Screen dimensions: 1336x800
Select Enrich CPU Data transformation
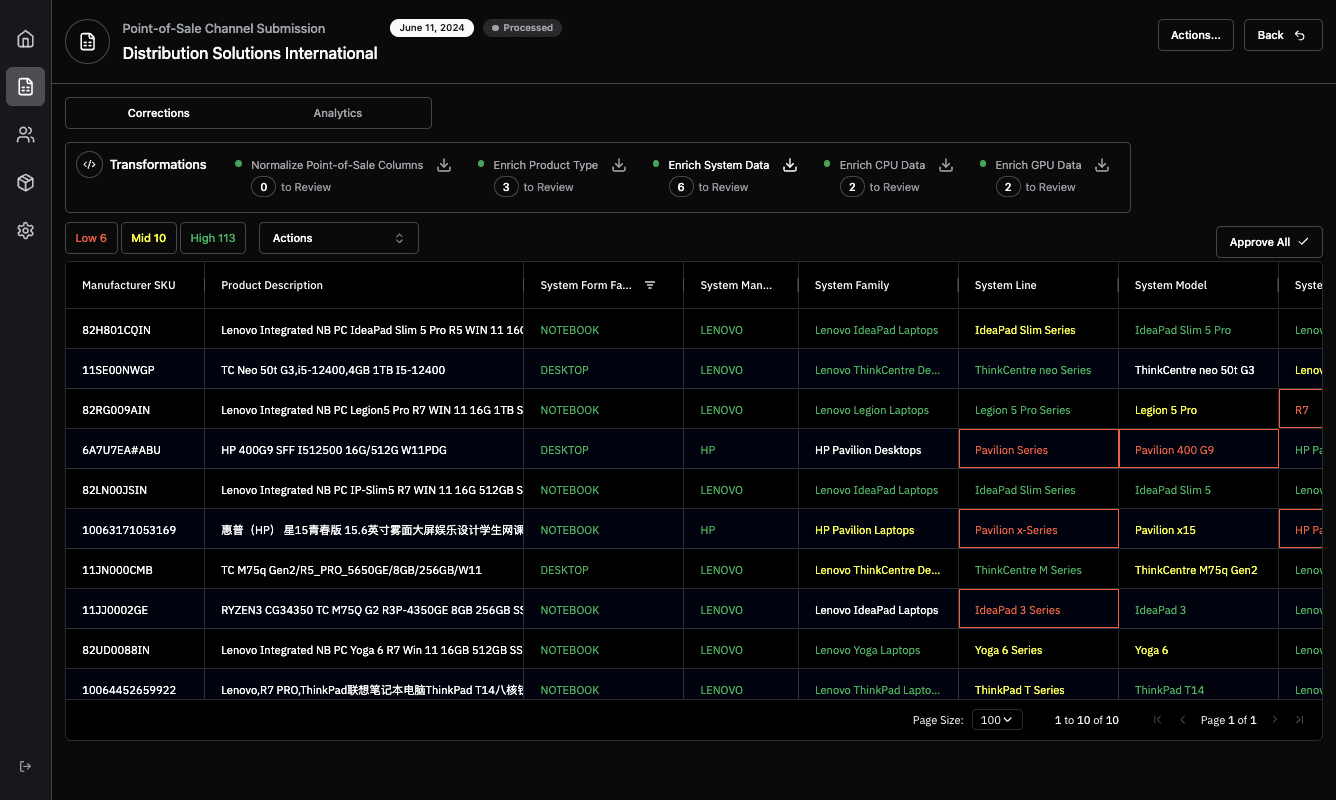pos(882,165)
